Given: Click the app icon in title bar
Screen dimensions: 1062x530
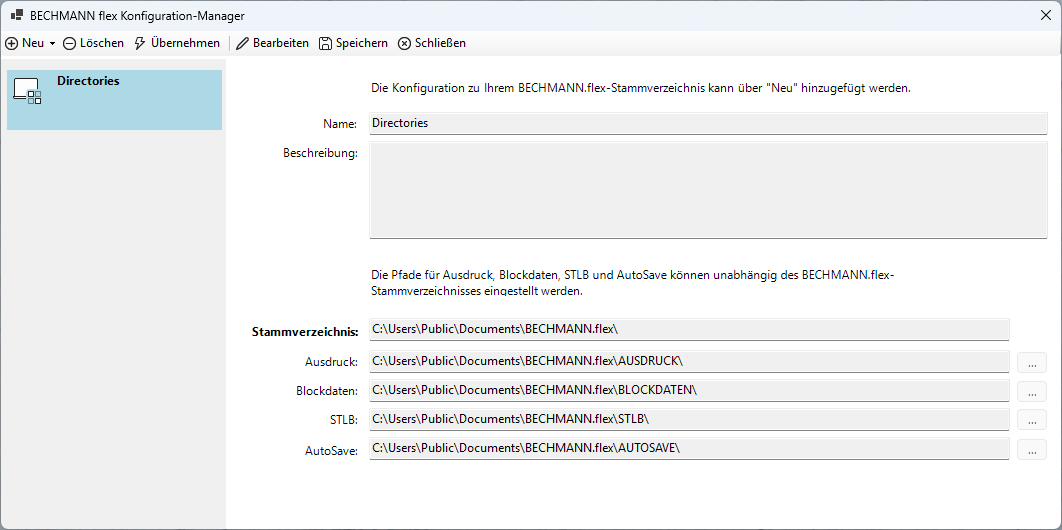Looking at the screenshot, I should coord(17,16).
